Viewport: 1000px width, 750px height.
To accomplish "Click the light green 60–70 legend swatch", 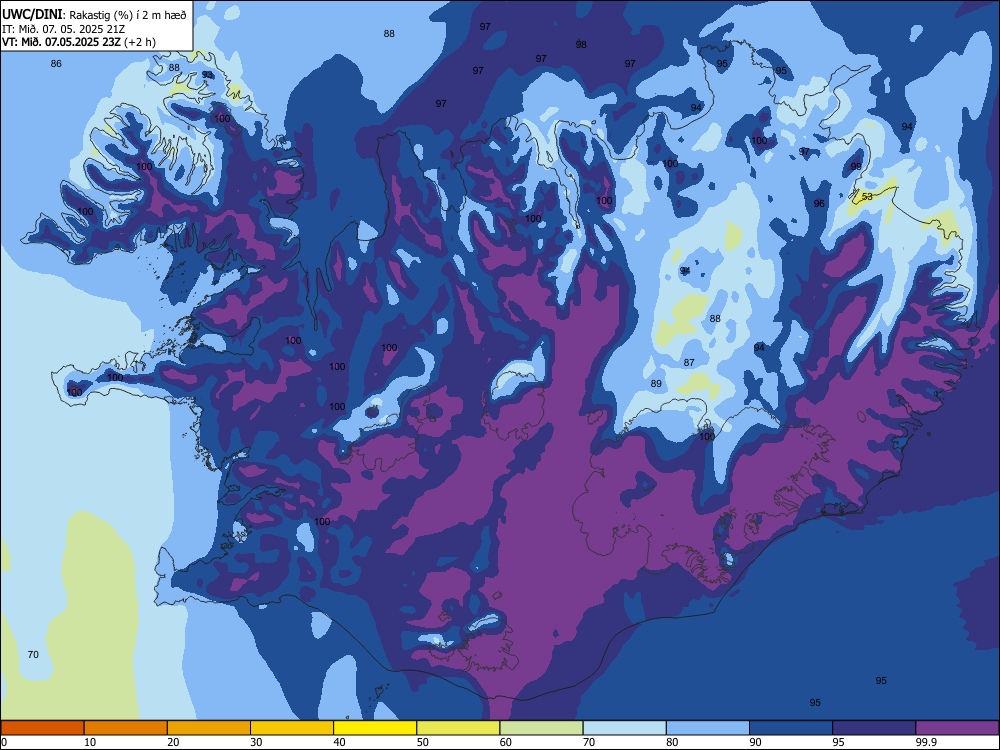I will (x=541, y=728).
